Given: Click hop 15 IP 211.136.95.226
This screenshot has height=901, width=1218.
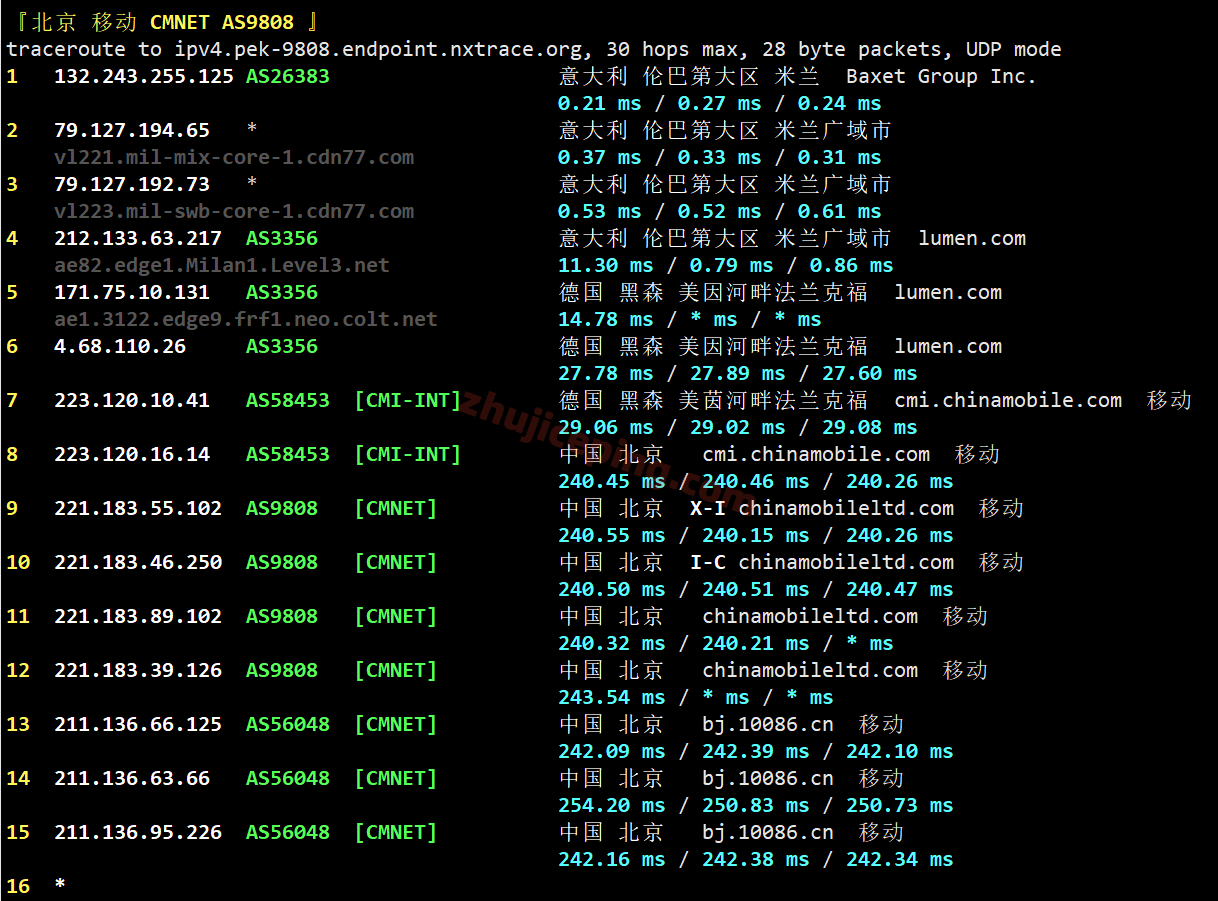Looking at the screenshot, I should 138,832.
